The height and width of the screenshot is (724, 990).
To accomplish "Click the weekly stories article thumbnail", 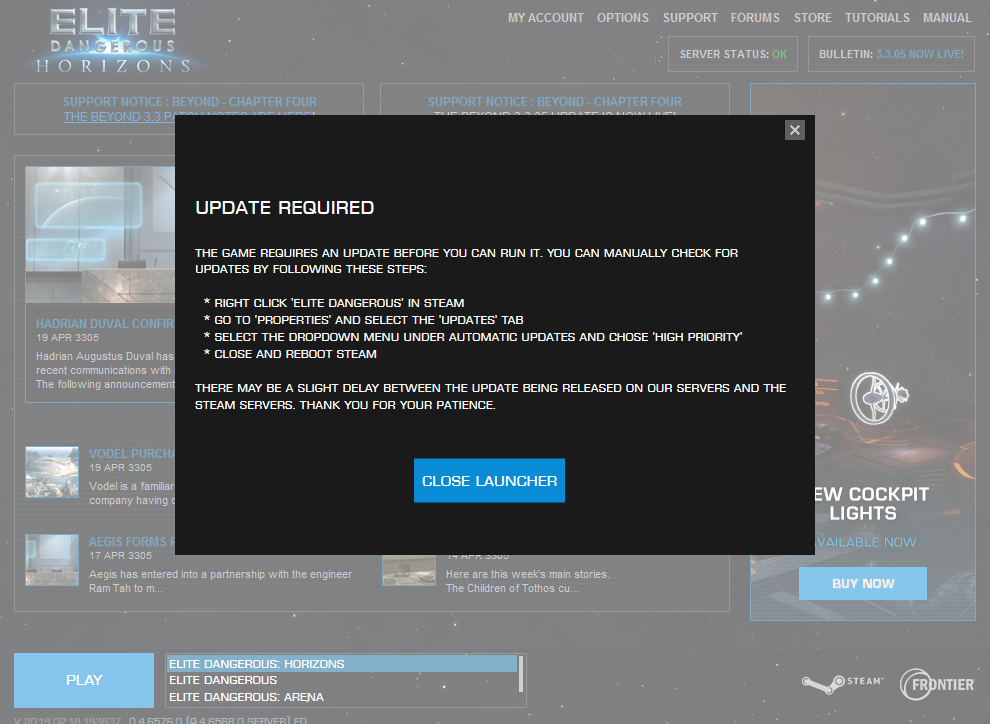I will tap(409, 571).
